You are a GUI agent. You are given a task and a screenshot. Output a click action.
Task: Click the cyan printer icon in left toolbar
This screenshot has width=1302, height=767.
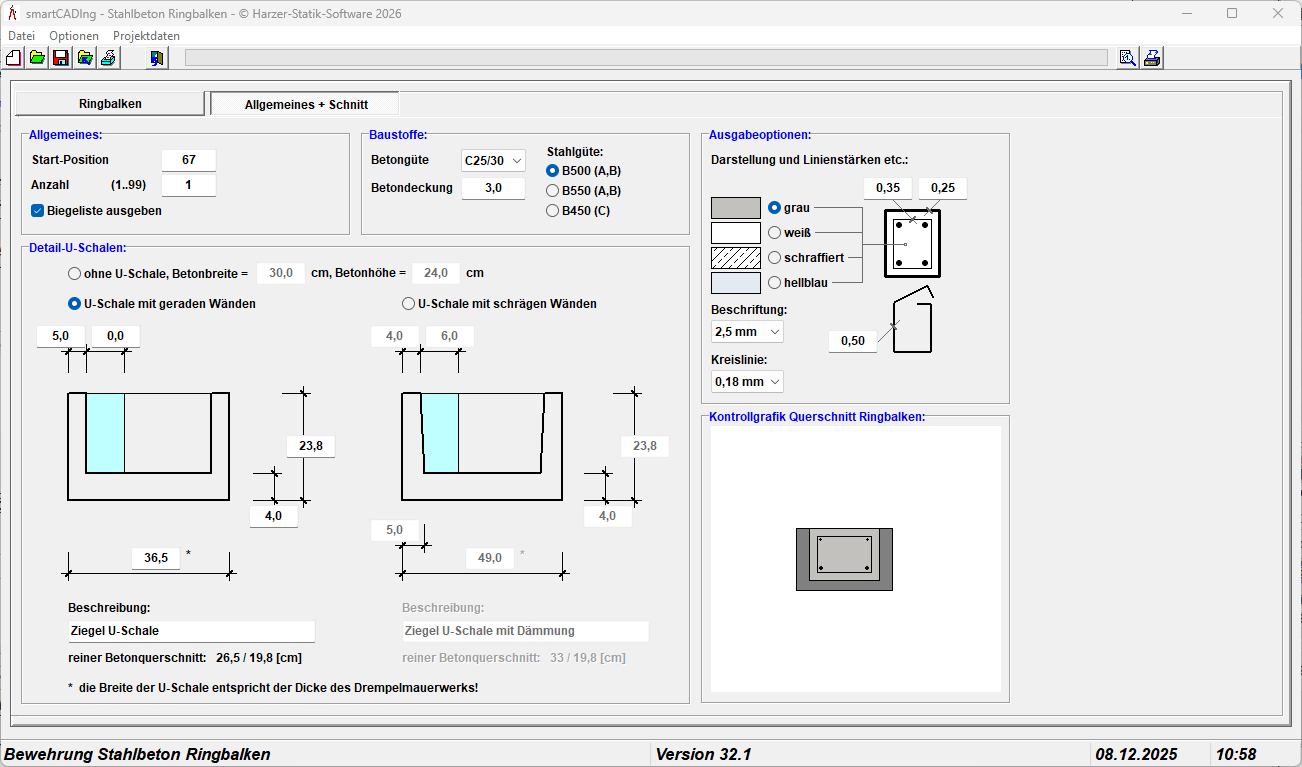coord(108,58)
